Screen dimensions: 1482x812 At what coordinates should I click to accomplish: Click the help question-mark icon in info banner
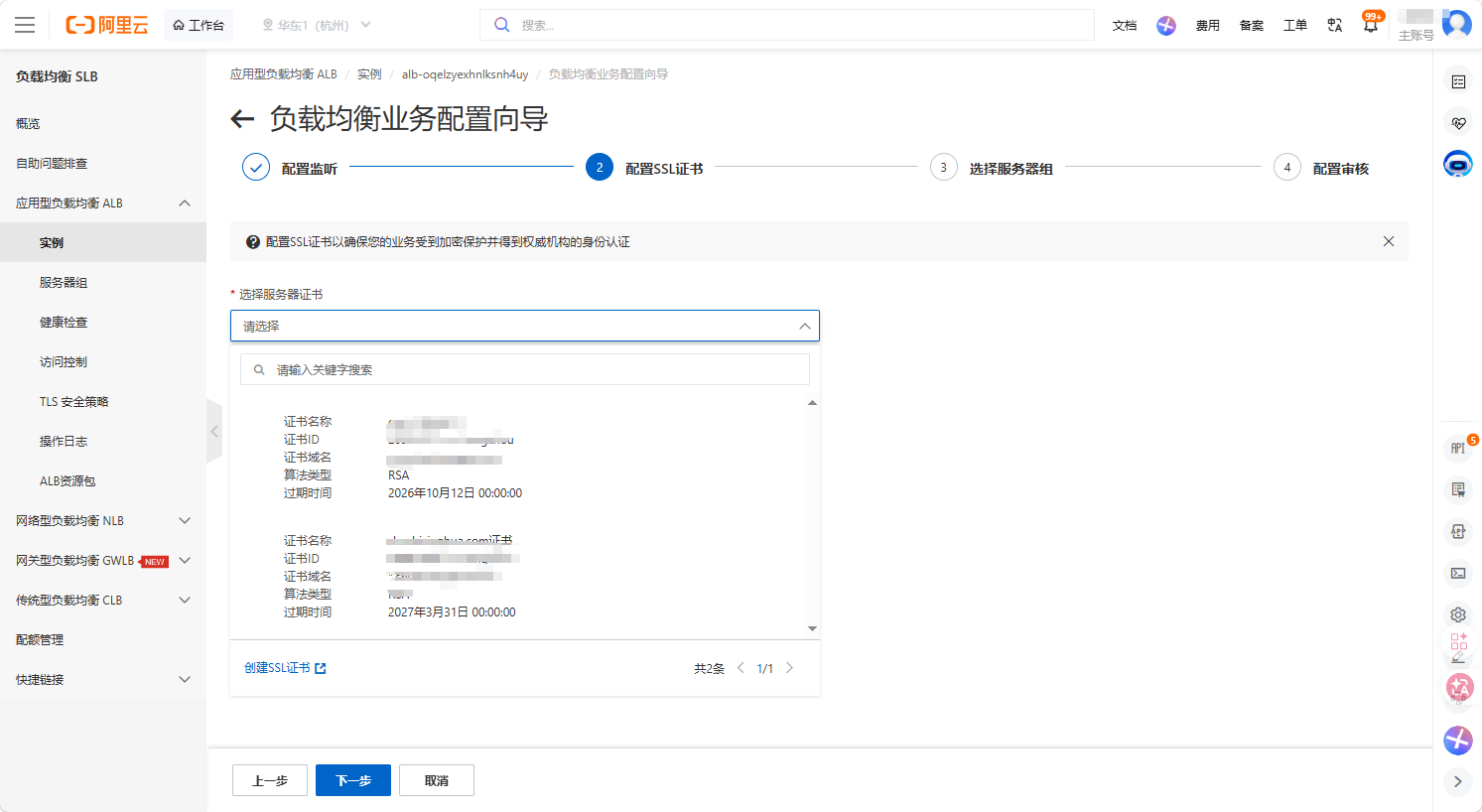[x=253, y=242]
